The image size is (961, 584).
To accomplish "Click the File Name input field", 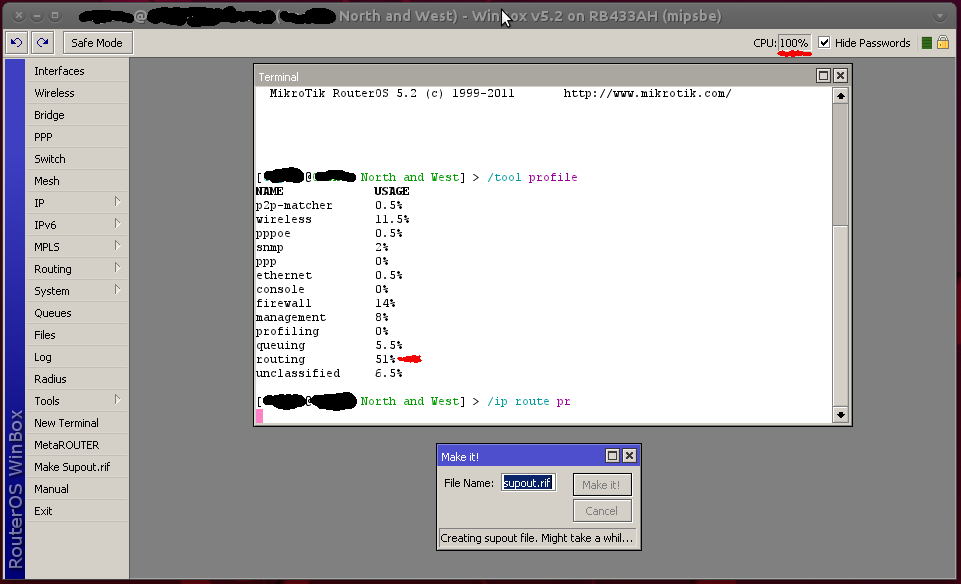I will pyautogui.click(x=528, y=483).
